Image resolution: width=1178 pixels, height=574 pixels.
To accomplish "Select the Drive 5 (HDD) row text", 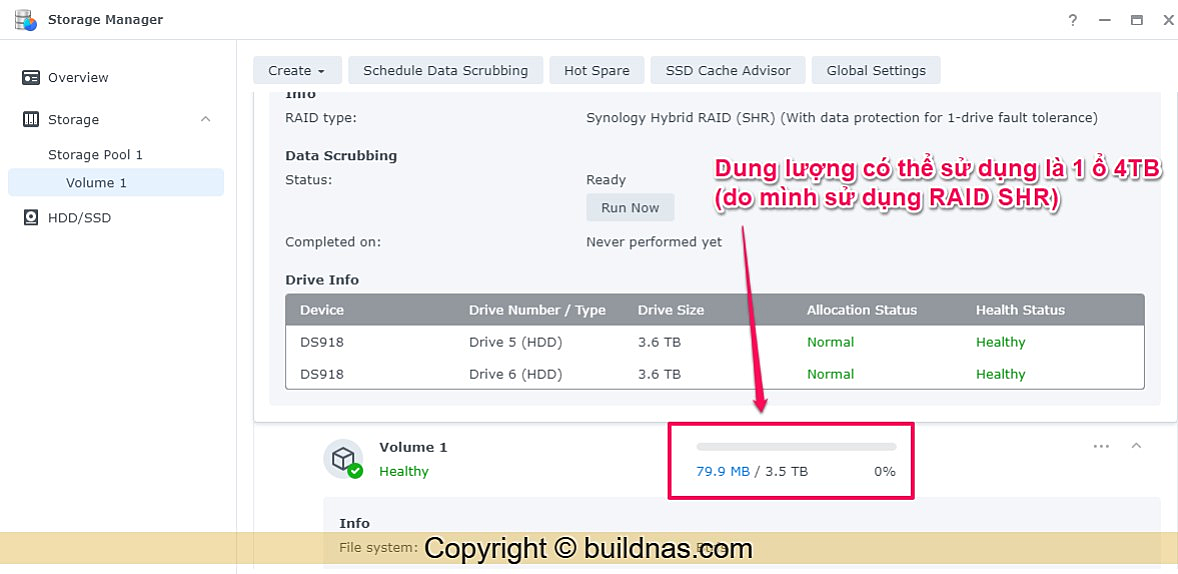I will 515,342.
